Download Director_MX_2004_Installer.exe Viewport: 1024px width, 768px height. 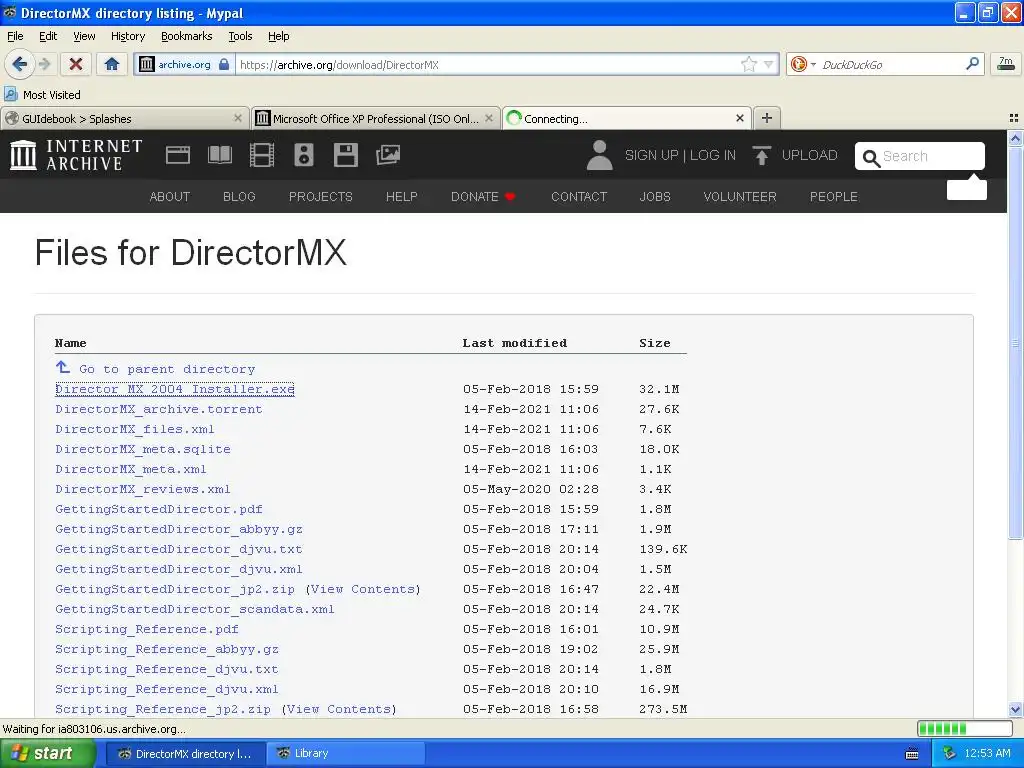point(175,389)
